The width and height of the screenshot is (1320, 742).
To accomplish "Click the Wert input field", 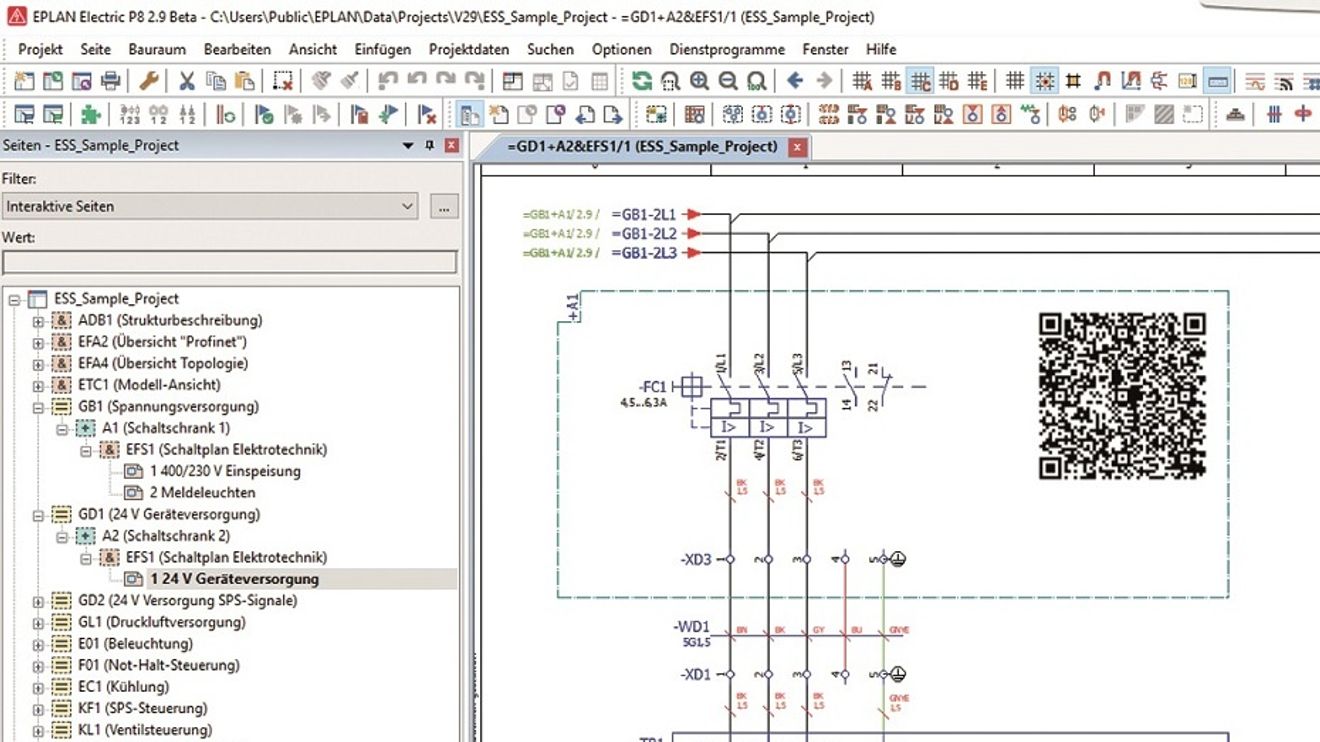I will point(229,263).
